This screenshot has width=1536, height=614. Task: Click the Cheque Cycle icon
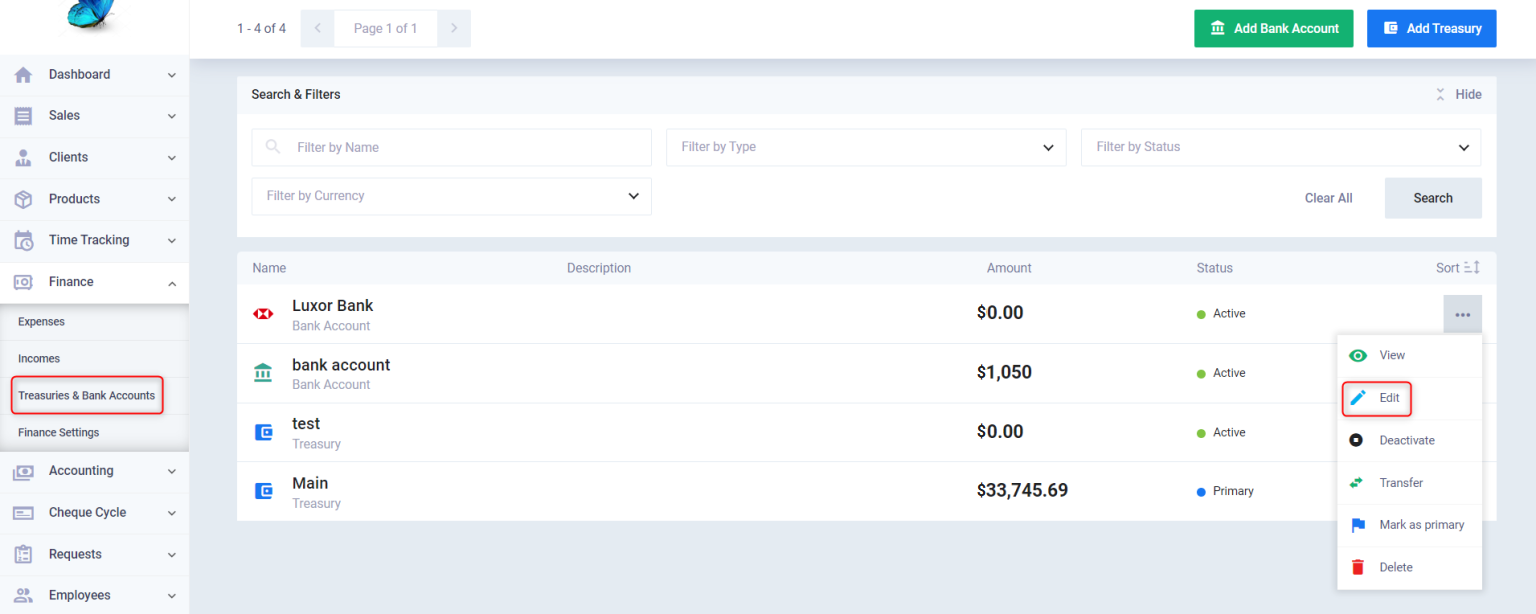(x=23, y=513)
